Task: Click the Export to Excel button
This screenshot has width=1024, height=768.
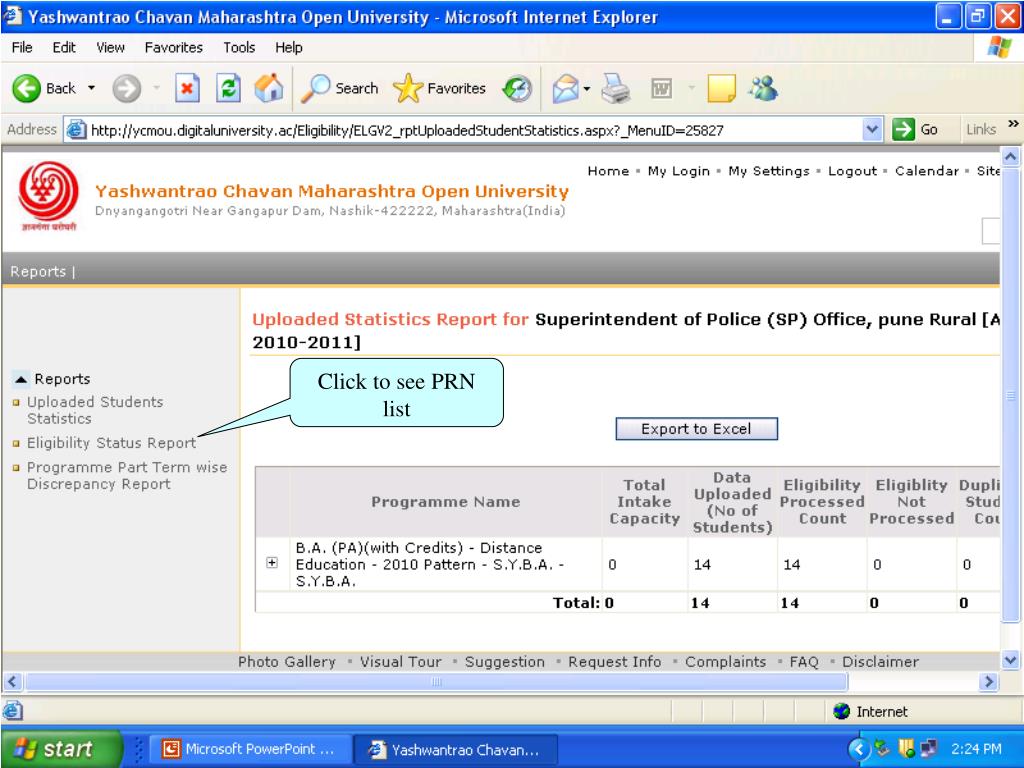Action: pos(696,429)
